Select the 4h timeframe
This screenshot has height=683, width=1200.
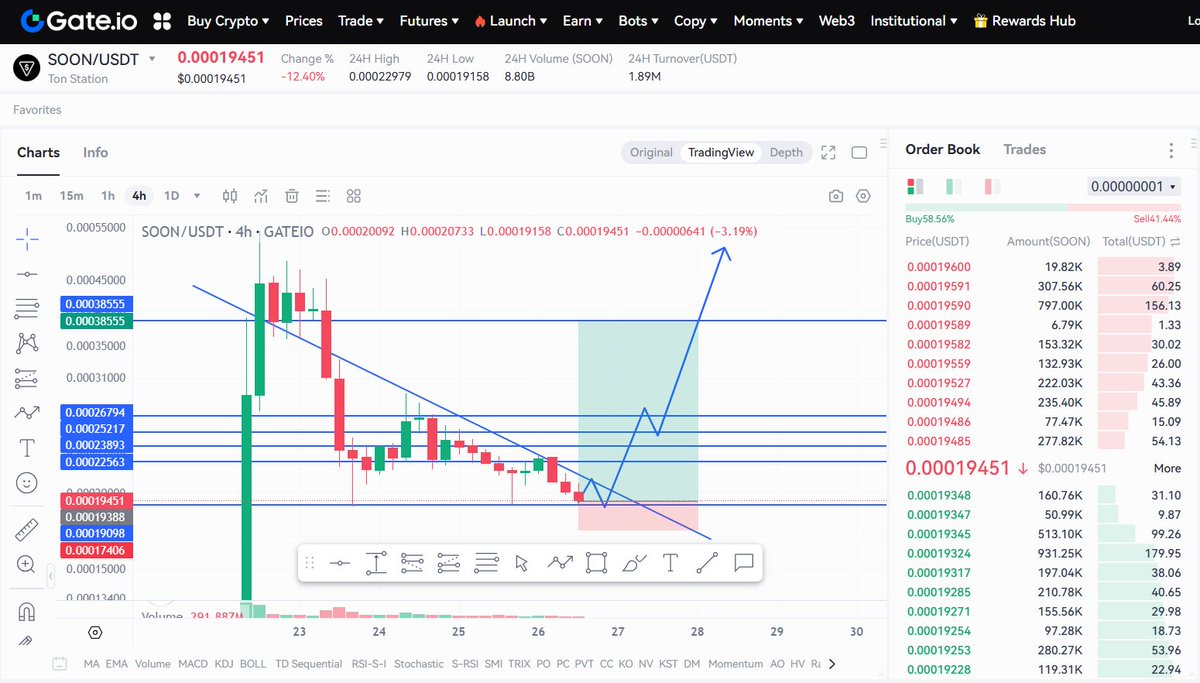point(139,196)
